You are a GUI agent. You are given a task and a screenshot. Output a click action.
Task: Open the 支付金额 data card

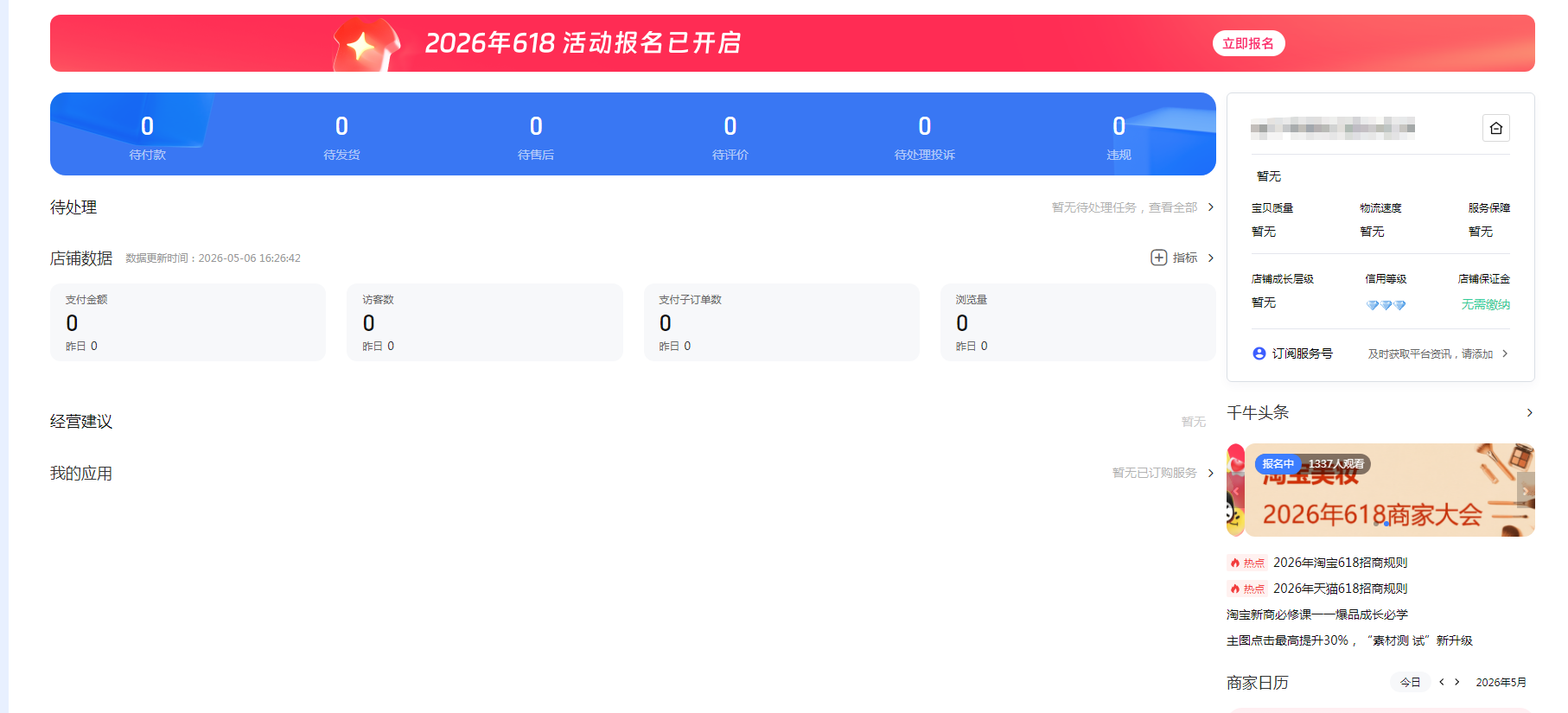click(188, 322)
